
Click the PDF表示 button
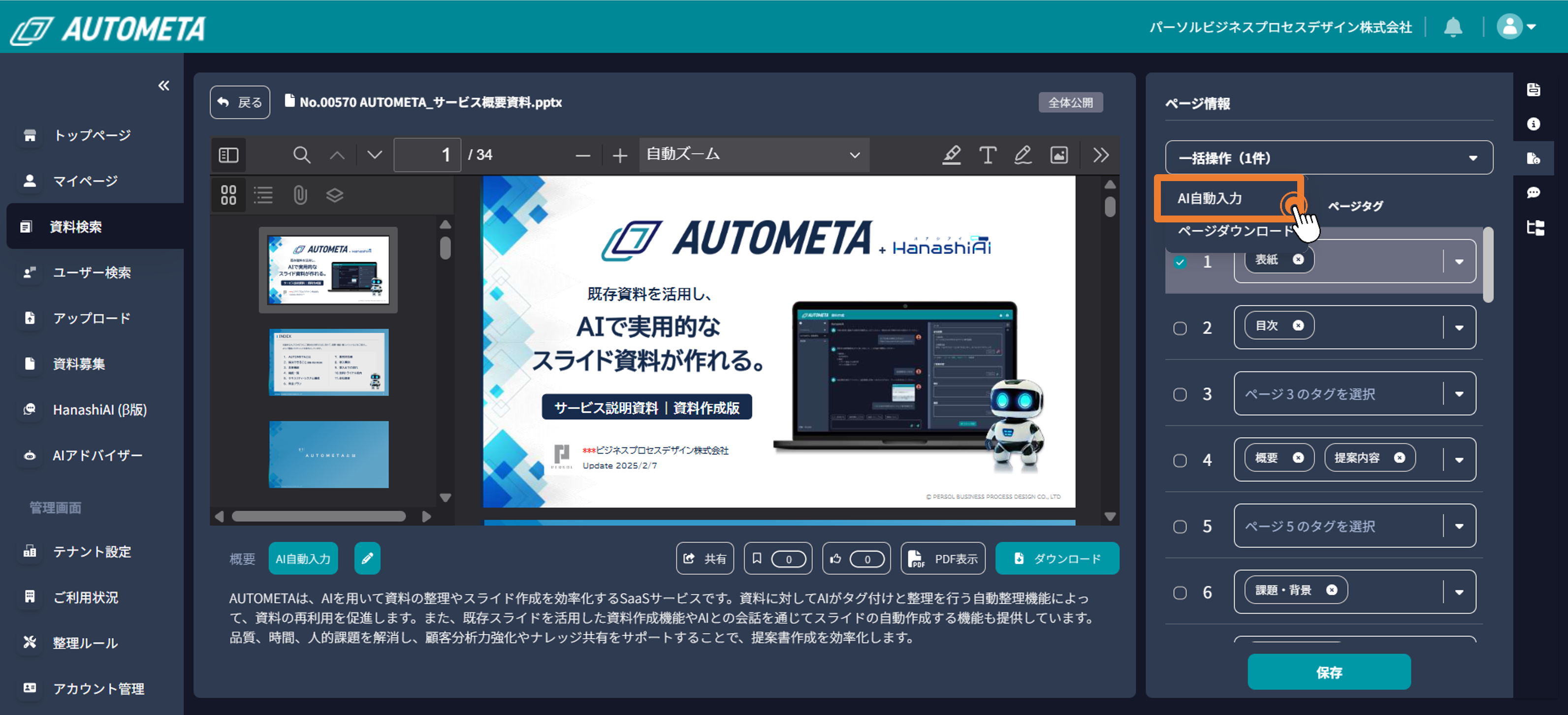click(x=943, y=558)
